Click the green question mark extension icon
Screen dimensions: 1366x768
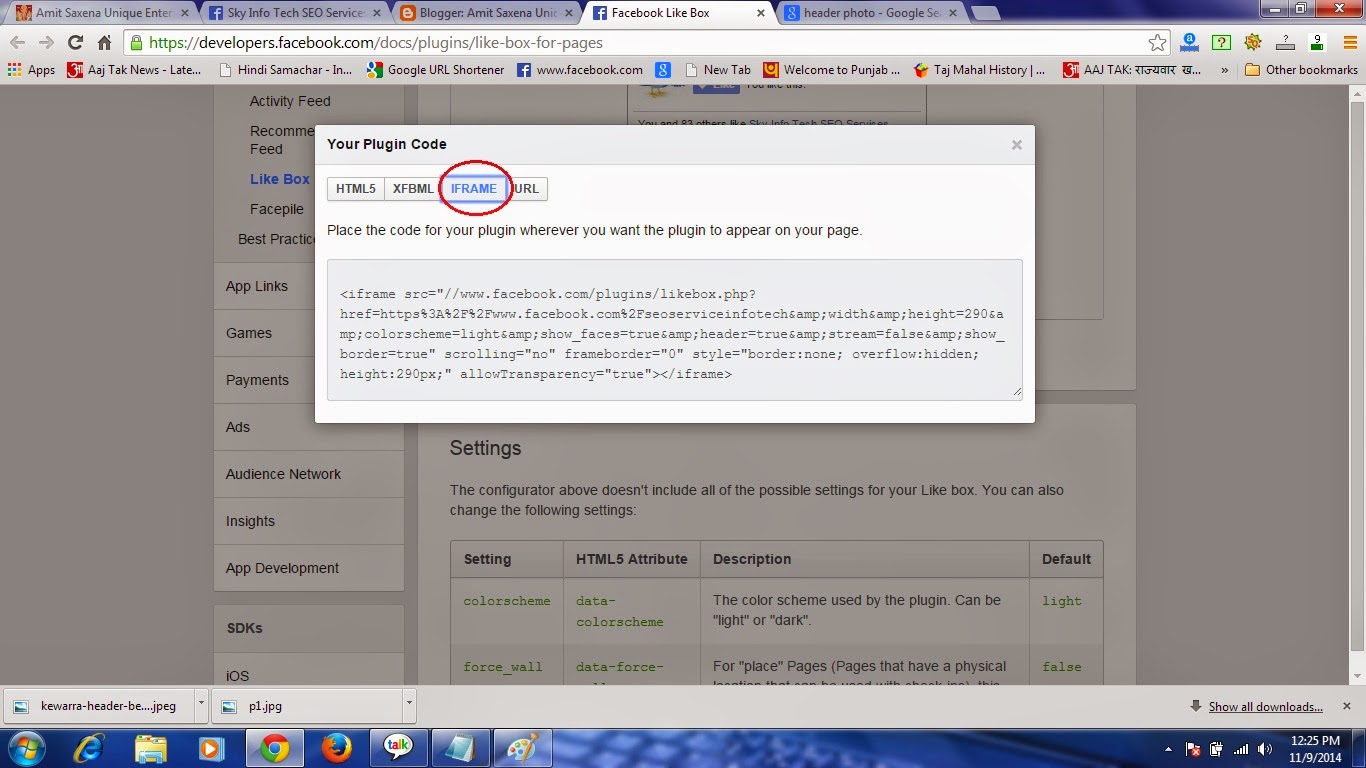point(1221,43)
